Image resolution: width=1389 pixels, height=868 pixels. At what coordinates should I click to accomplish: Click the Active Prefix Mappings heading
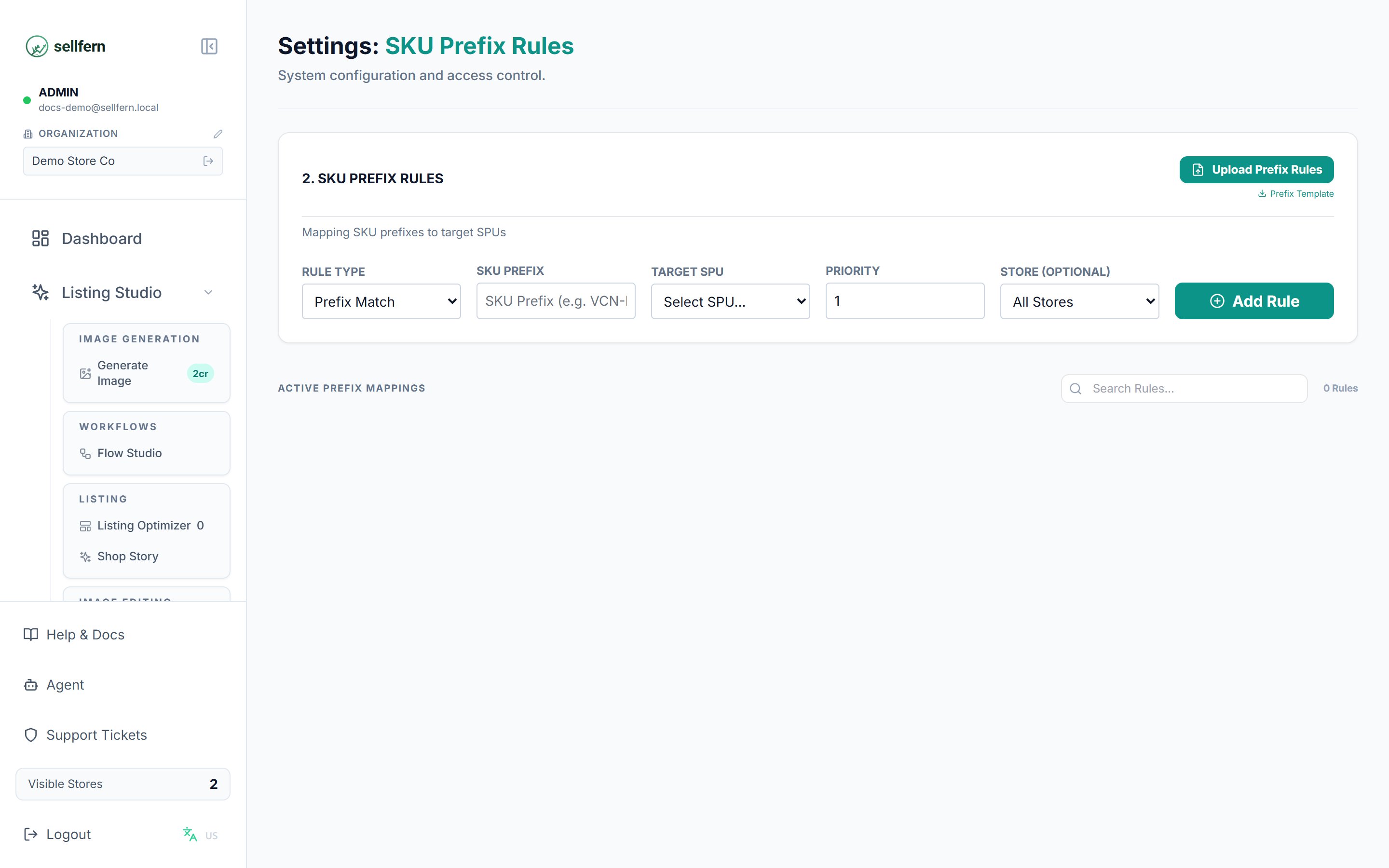click(x=351, y=389)
